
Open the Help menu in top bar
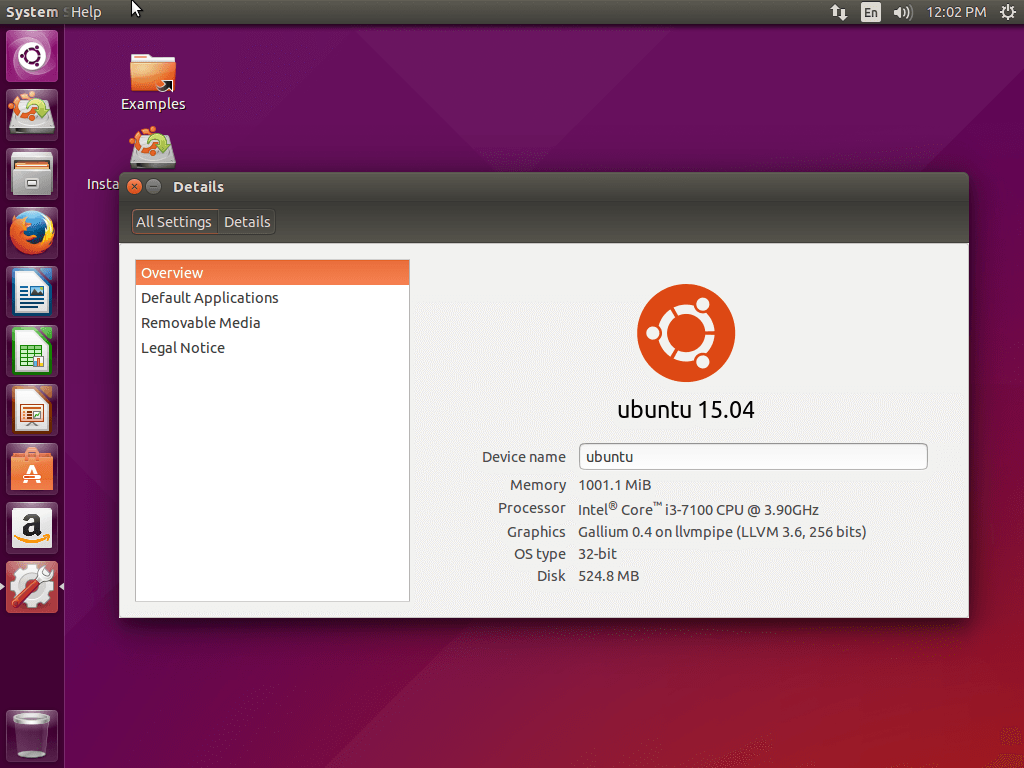(86, 12)
